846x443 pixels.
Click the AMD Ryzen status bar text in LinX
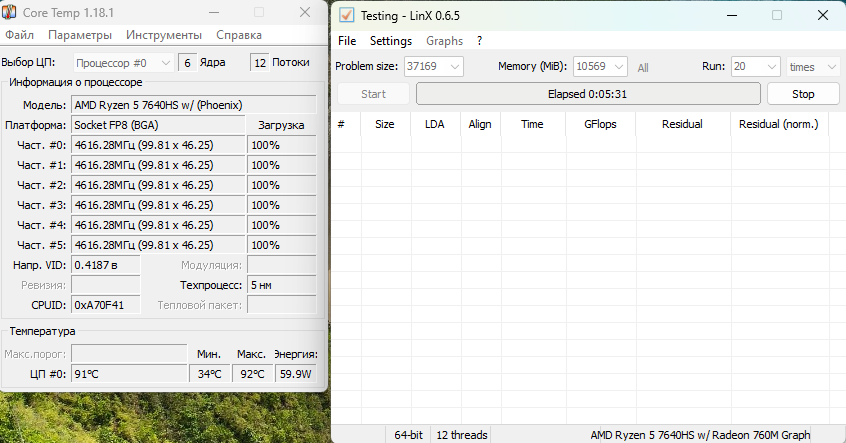[700, 434]
